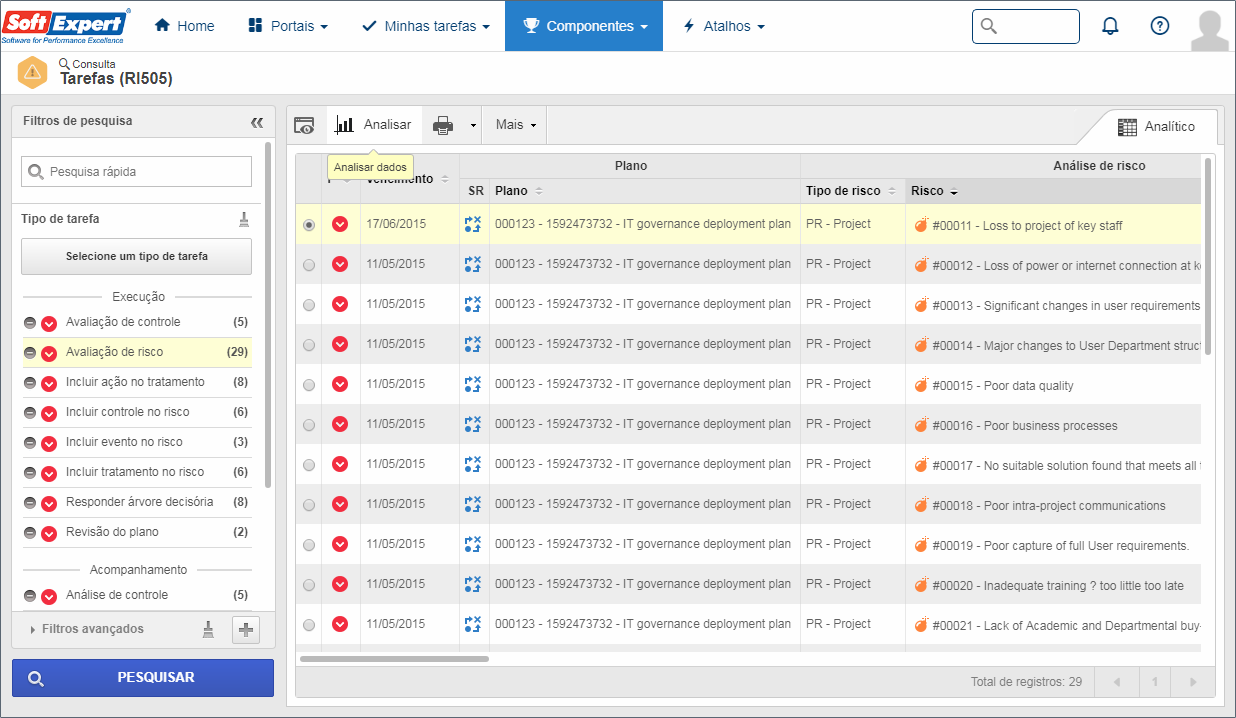
Task: Click the horizontal scrollbar under the table
Action: (394, 659)
